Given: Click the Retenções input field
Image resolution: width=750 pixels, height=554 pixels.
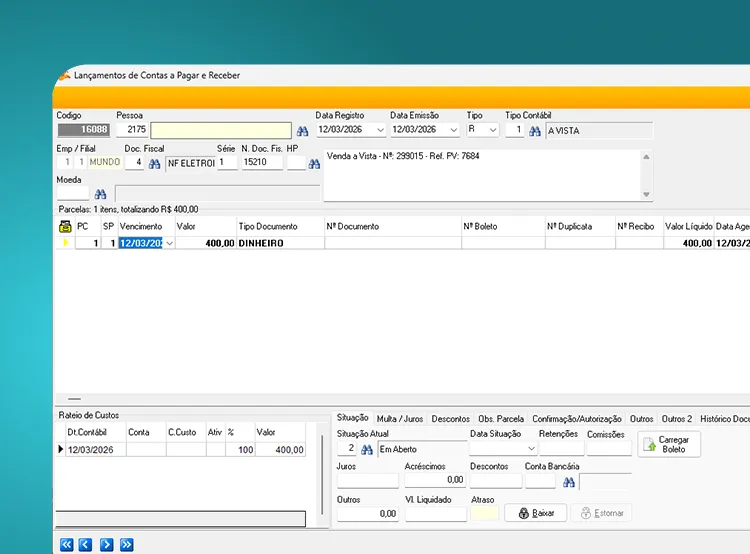Looking at the screenshot, I should tap(562, 449).
